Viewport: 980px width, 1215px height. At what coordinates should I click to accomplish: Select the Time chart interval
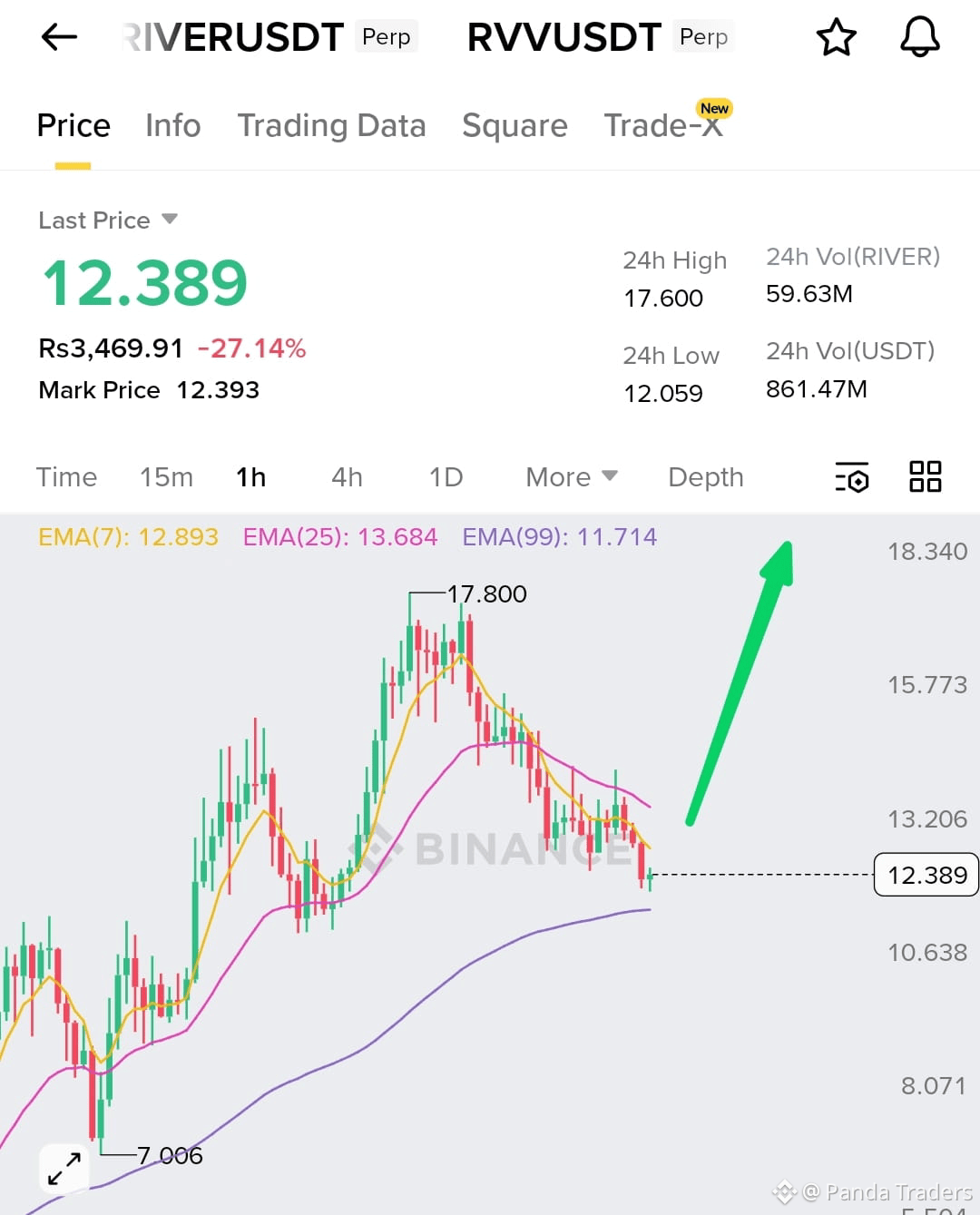pyautogui.click(x=66, y=476)
